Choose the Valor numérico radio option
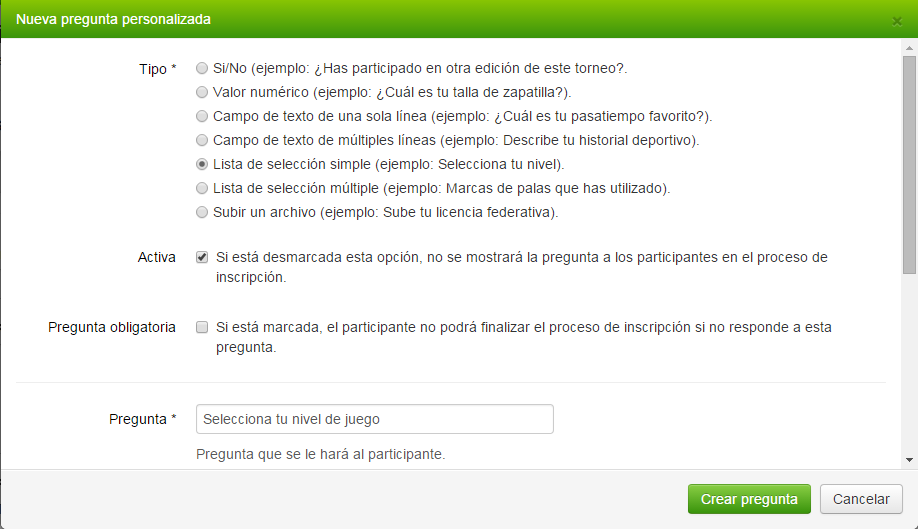The image size is (918, 529). click(x=202, y=92)
